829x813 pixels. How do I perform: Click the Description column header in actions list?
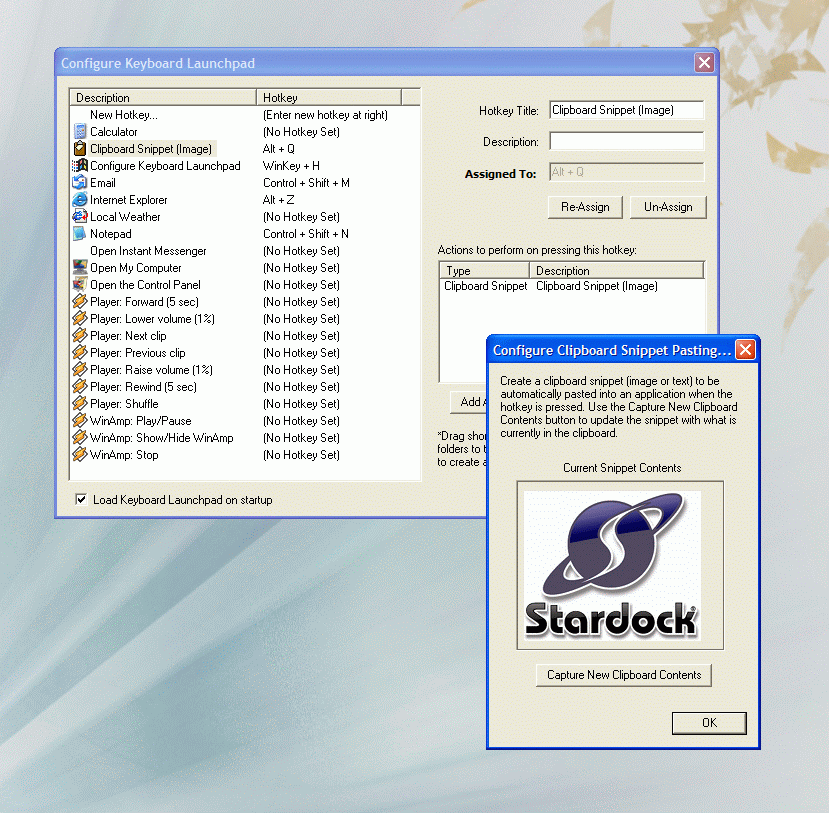click(617, 271)
